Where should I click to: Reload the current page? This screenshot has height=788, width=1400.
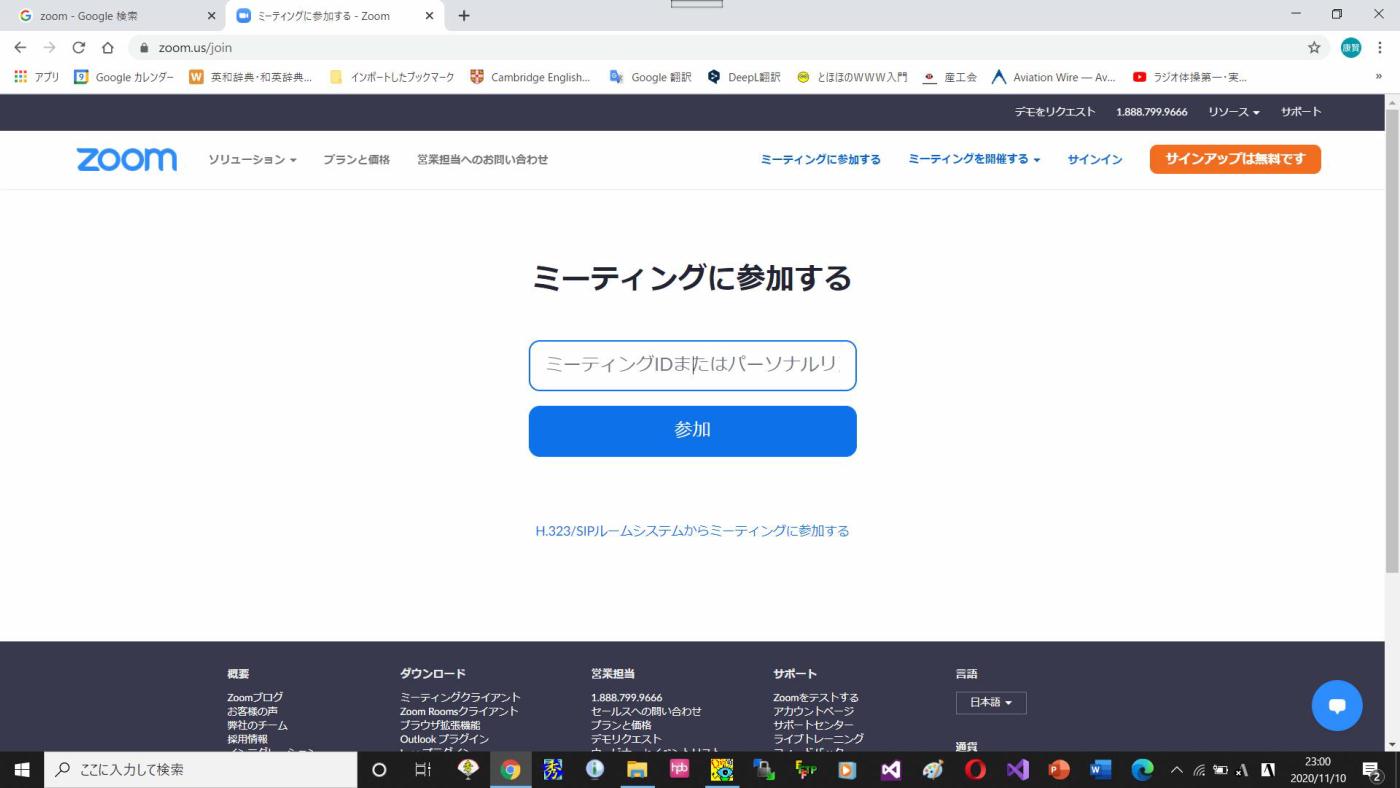pyautogui.click(x=79, y=47)
